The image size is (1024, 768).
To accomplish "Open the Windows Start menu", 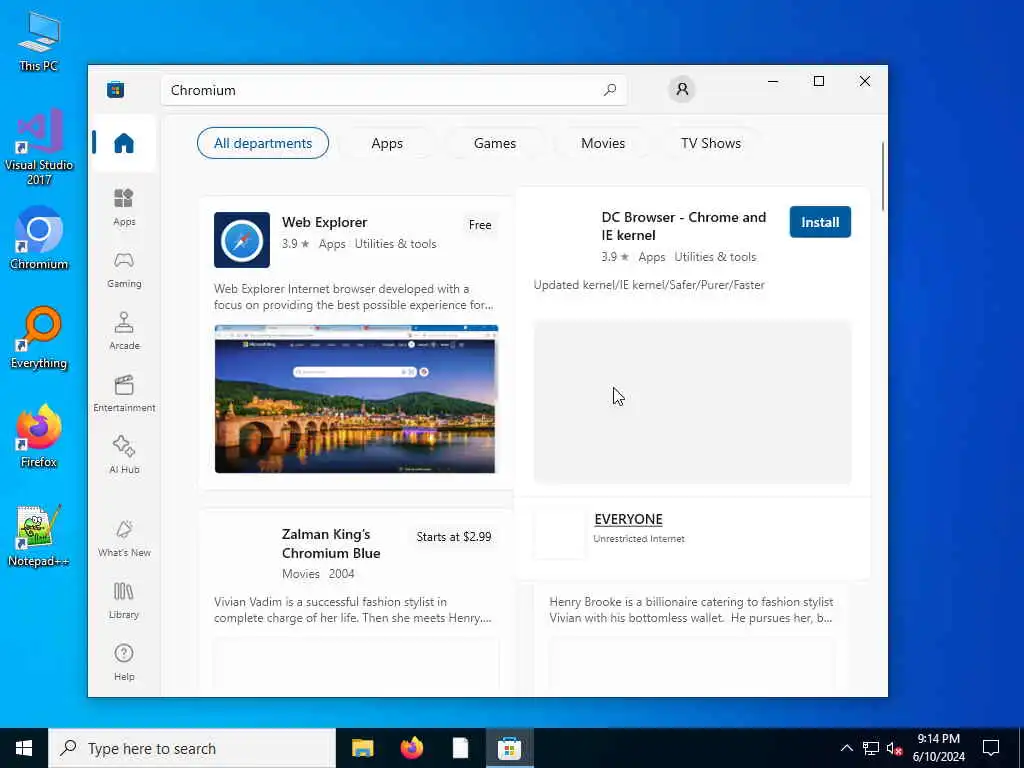I will point(24,748).
